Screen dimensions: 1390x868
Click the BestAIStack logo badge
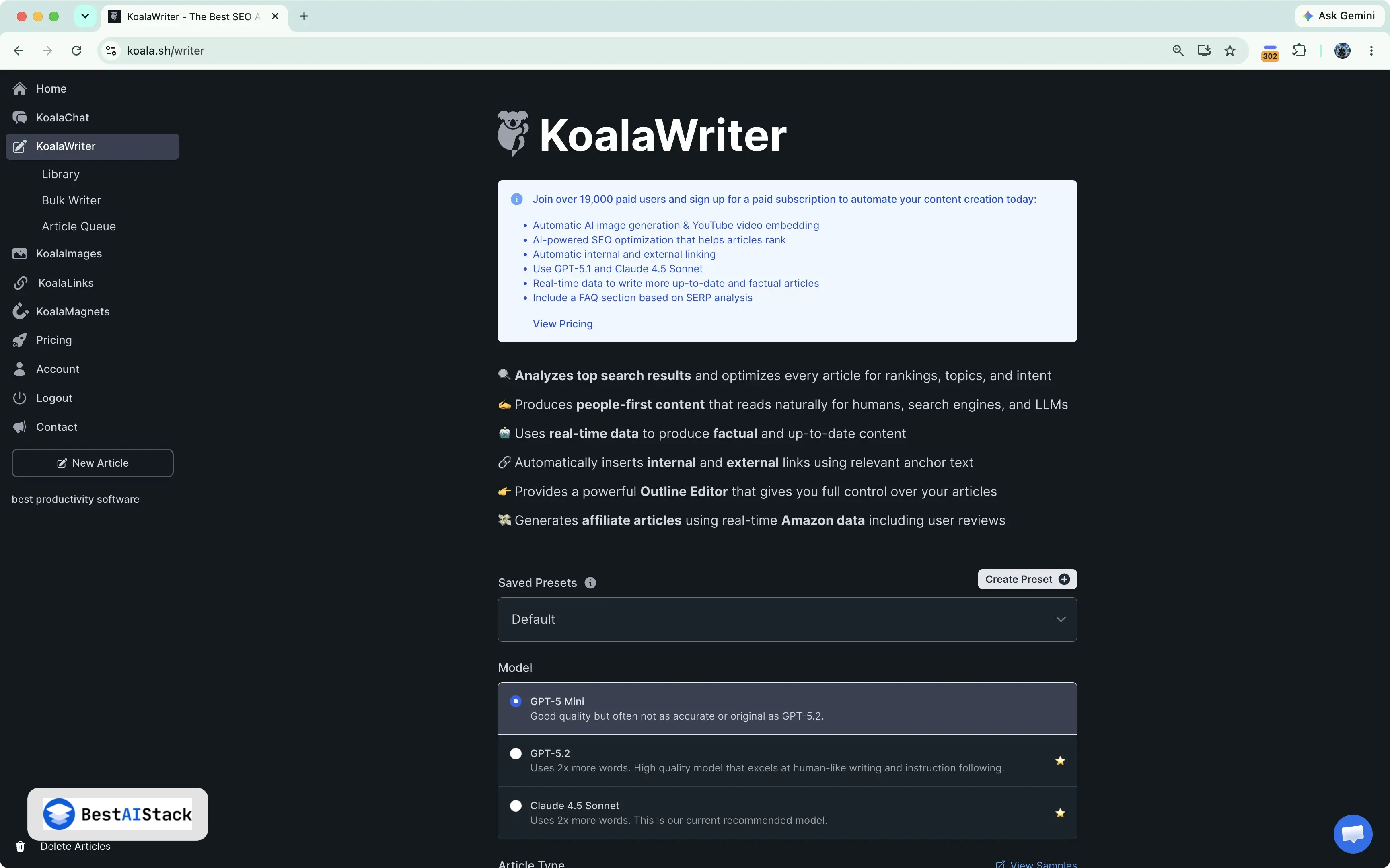coord(118,814)
